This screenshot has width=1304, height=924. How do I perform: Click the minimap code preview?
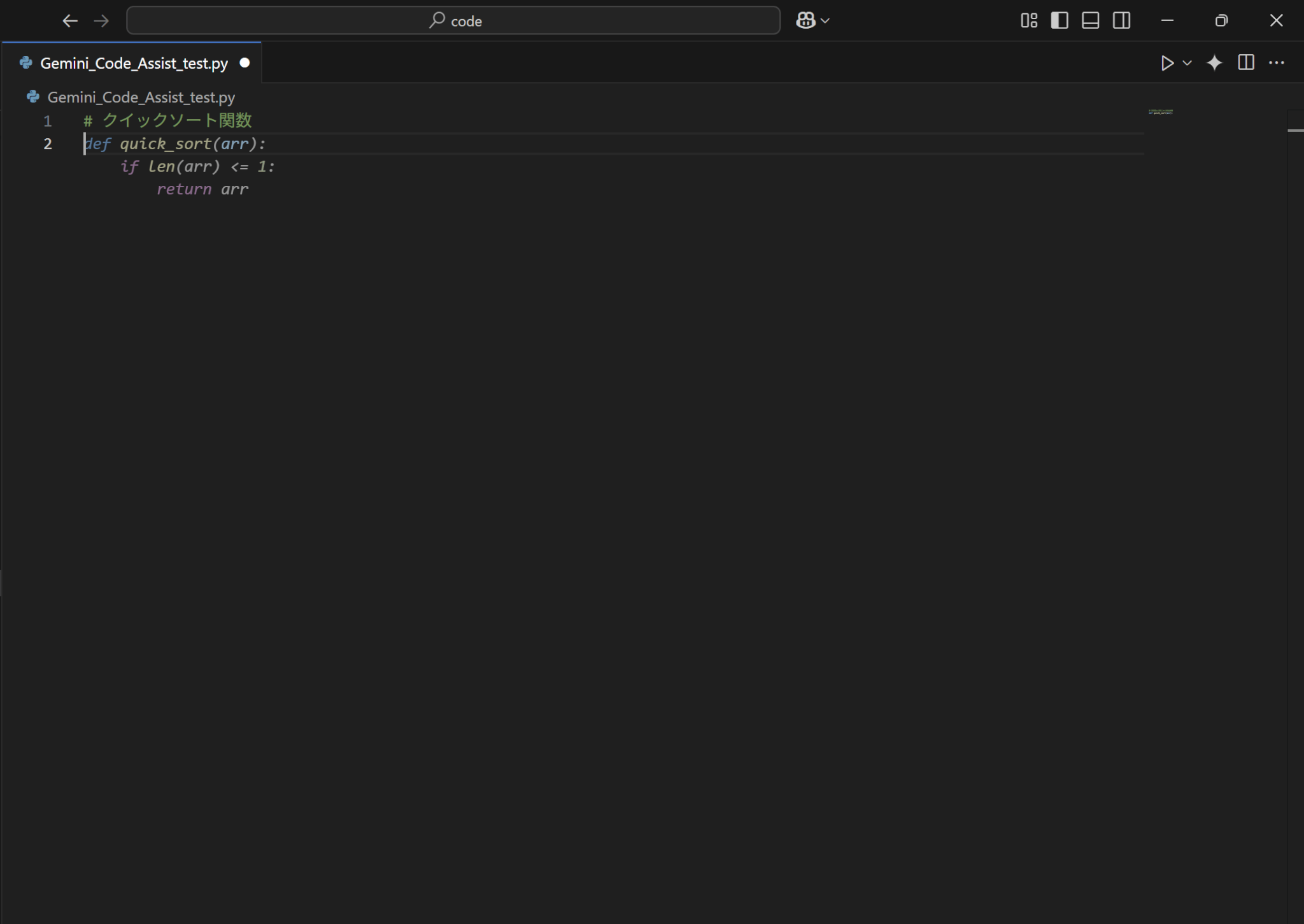click(x=1161, y=112)
